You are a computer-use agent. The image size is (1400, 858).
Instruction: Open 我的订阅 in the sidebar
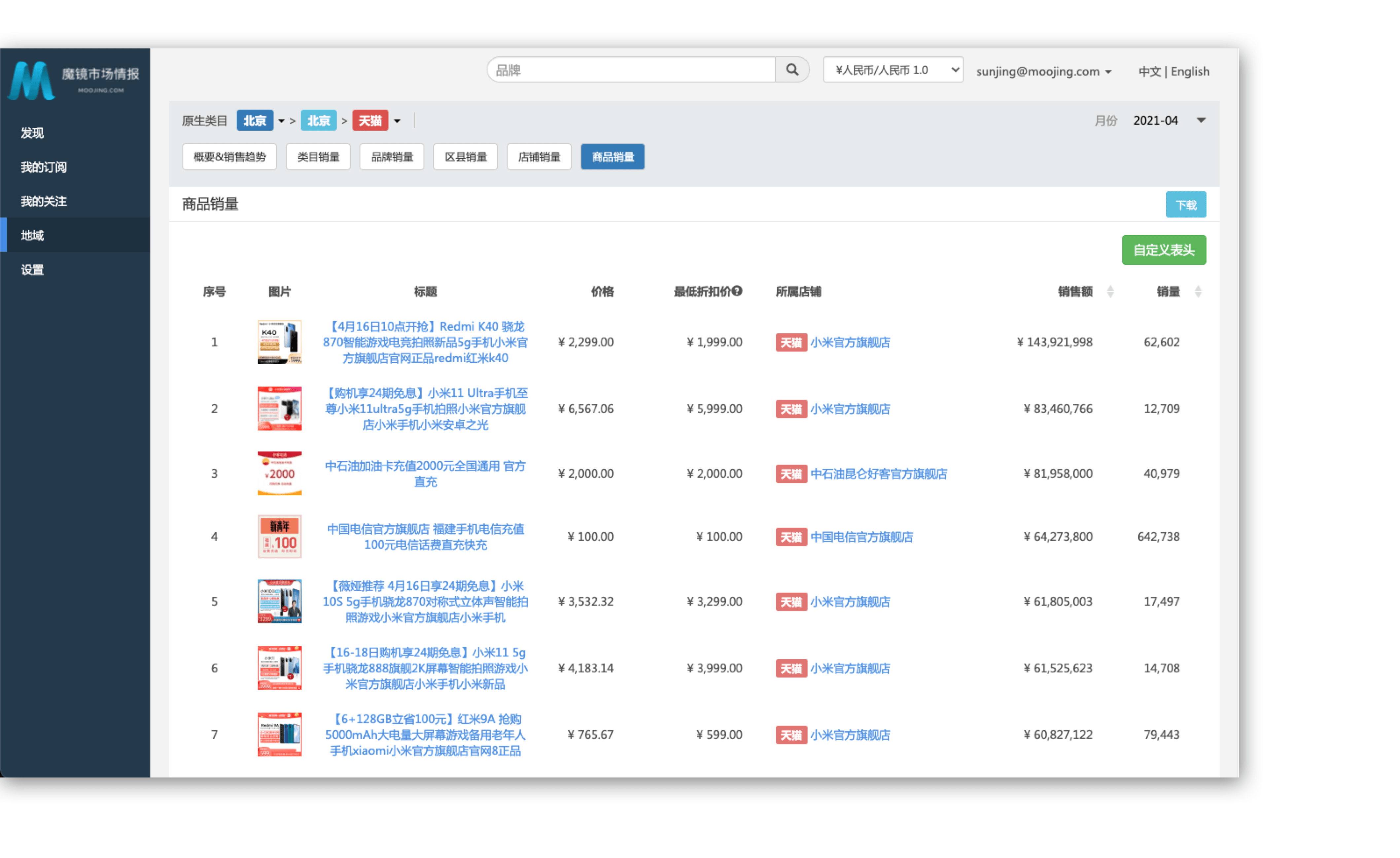[x=44, y=167]
